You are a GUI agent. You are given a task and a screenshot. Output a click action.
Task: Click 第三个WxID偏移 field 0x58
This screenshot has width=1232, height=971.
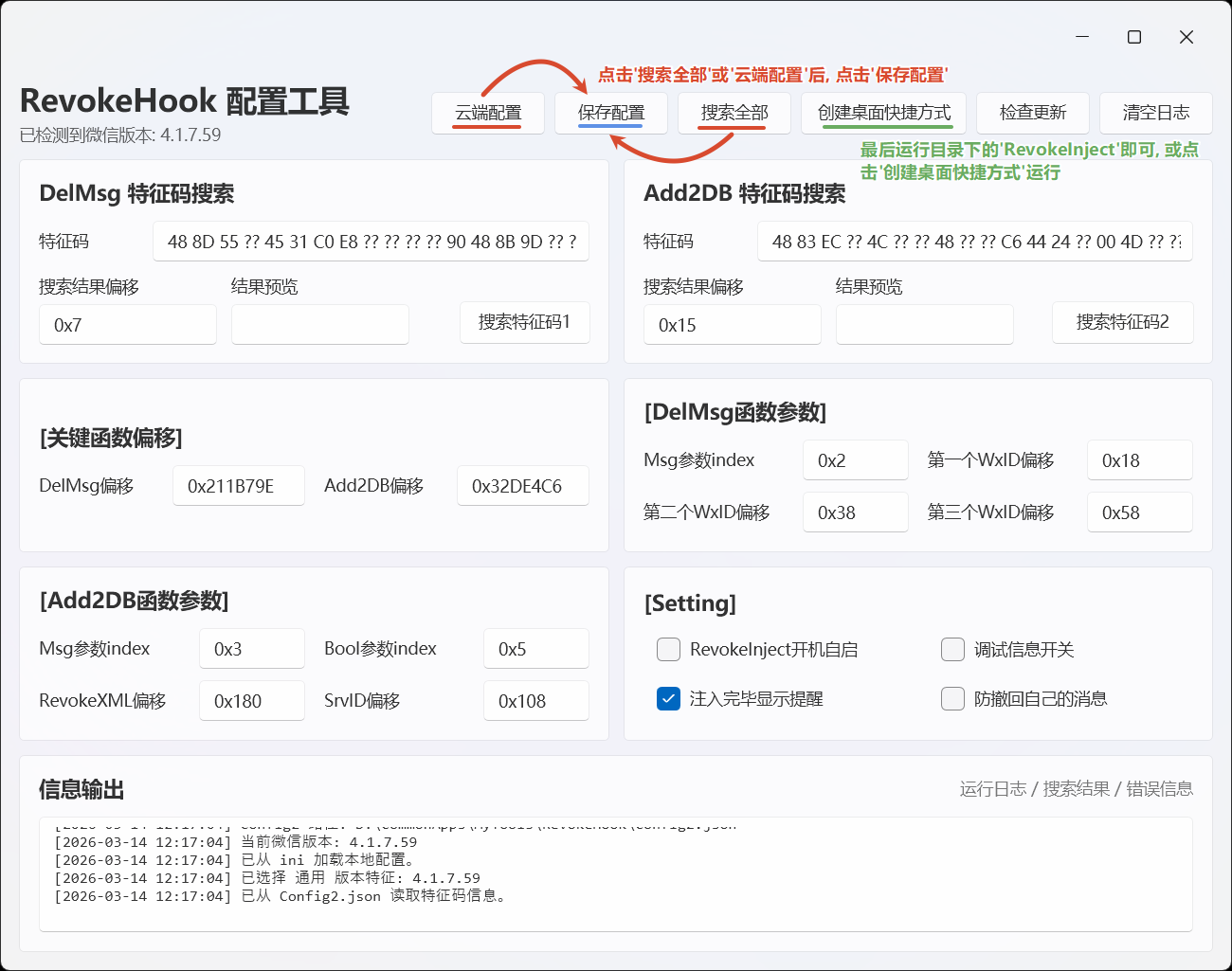pos(1140,512)
